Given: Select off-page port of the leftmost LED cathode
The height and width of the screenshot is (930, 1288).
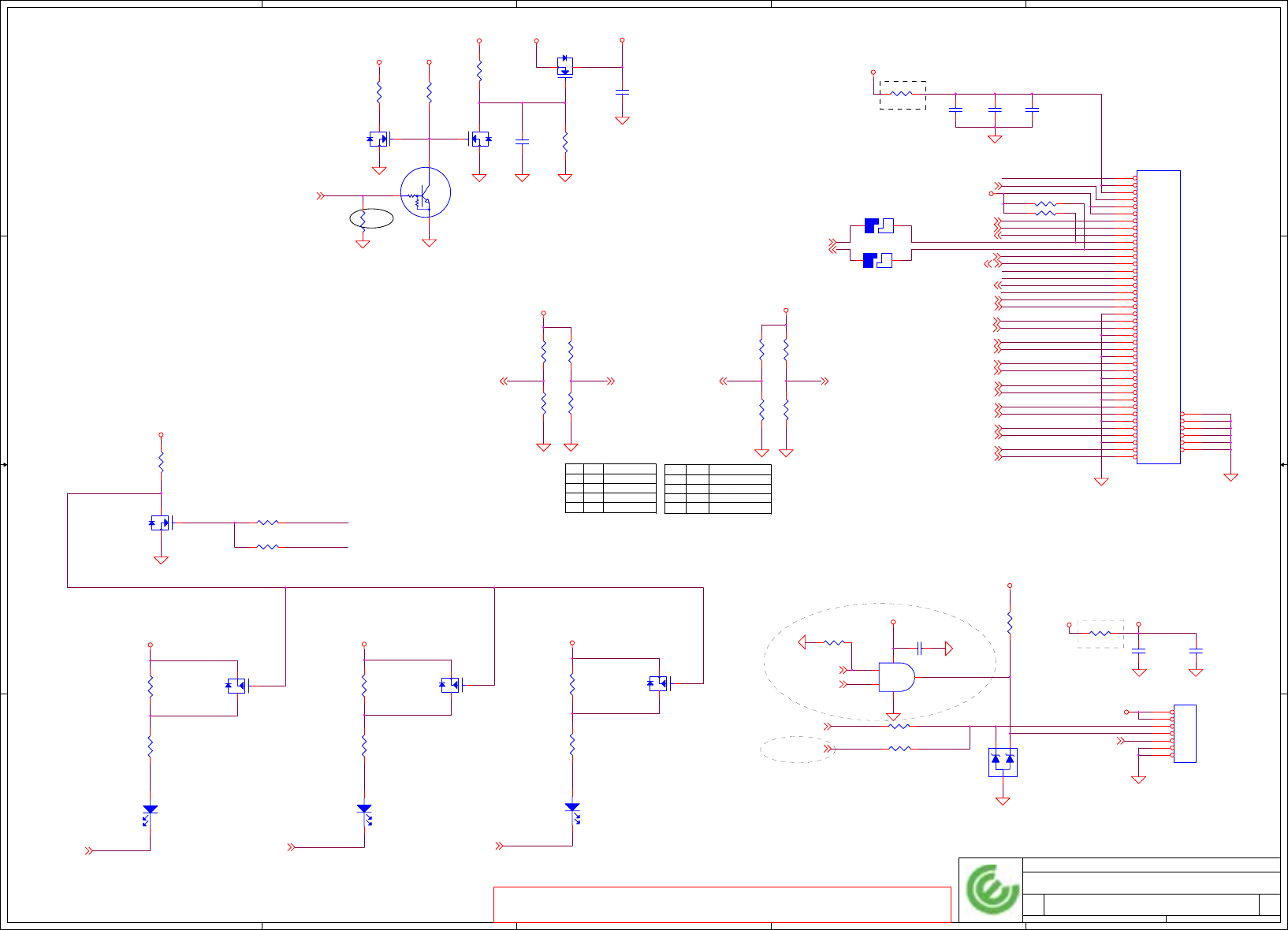Looking at the screenshot, I should (89, 851).
